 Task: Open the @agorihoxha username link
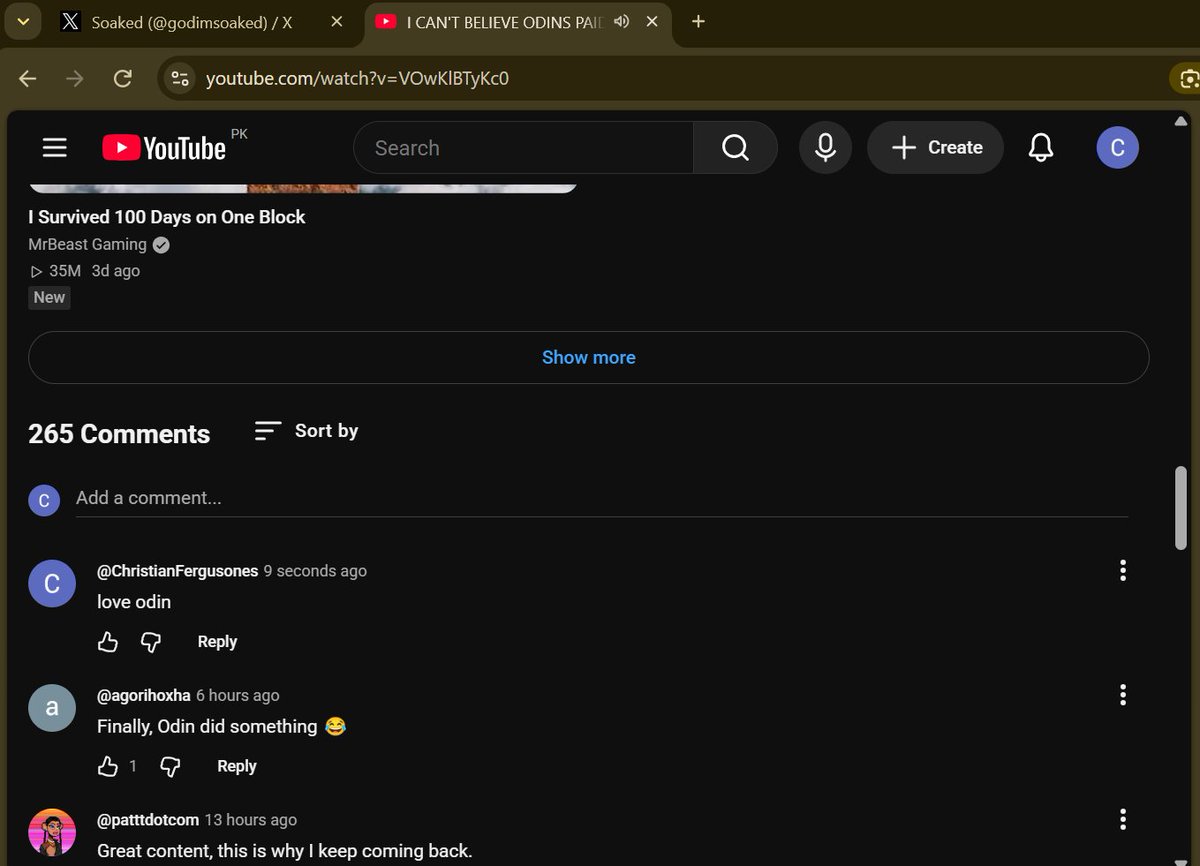(143, 695)
